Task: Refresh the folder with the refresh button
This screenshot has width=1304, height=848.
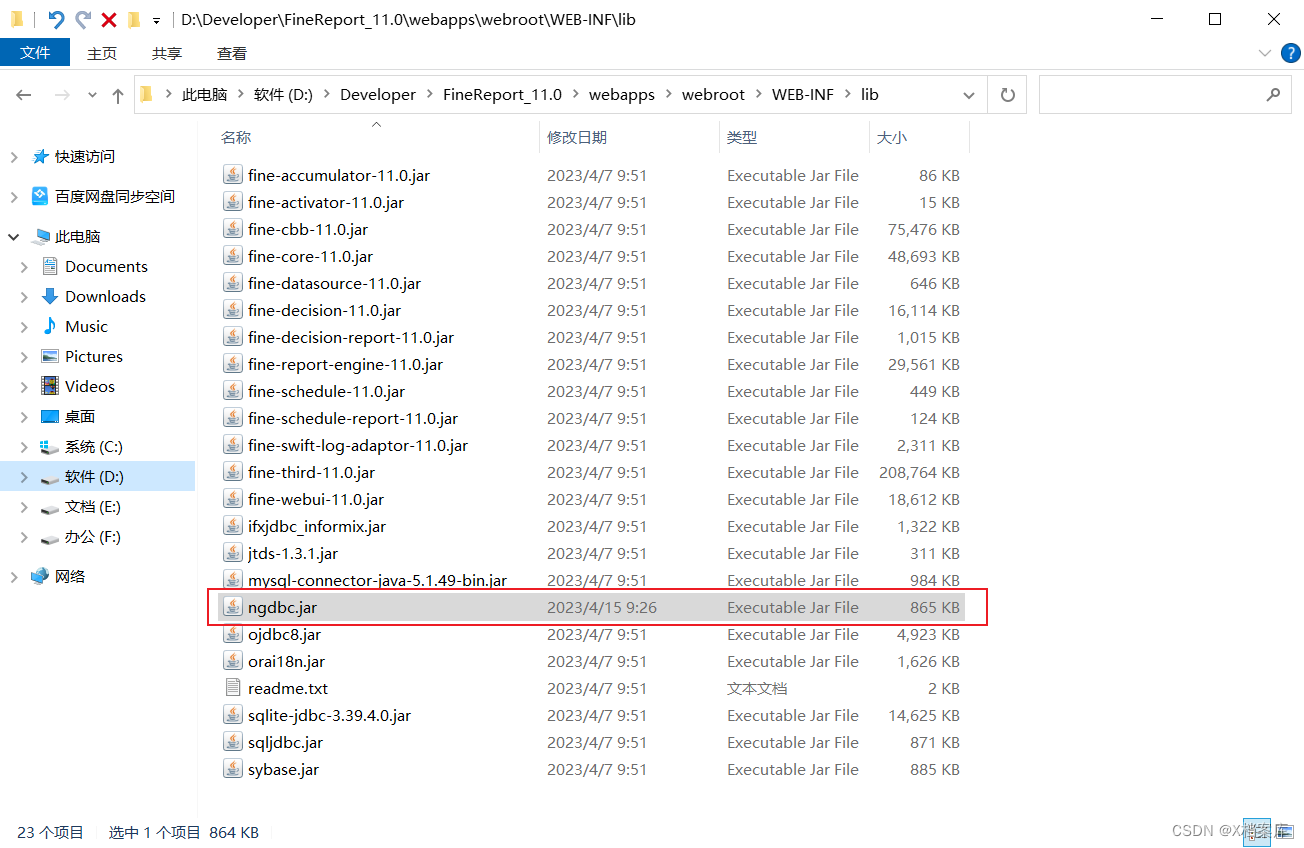Action: pos(1007,95)
